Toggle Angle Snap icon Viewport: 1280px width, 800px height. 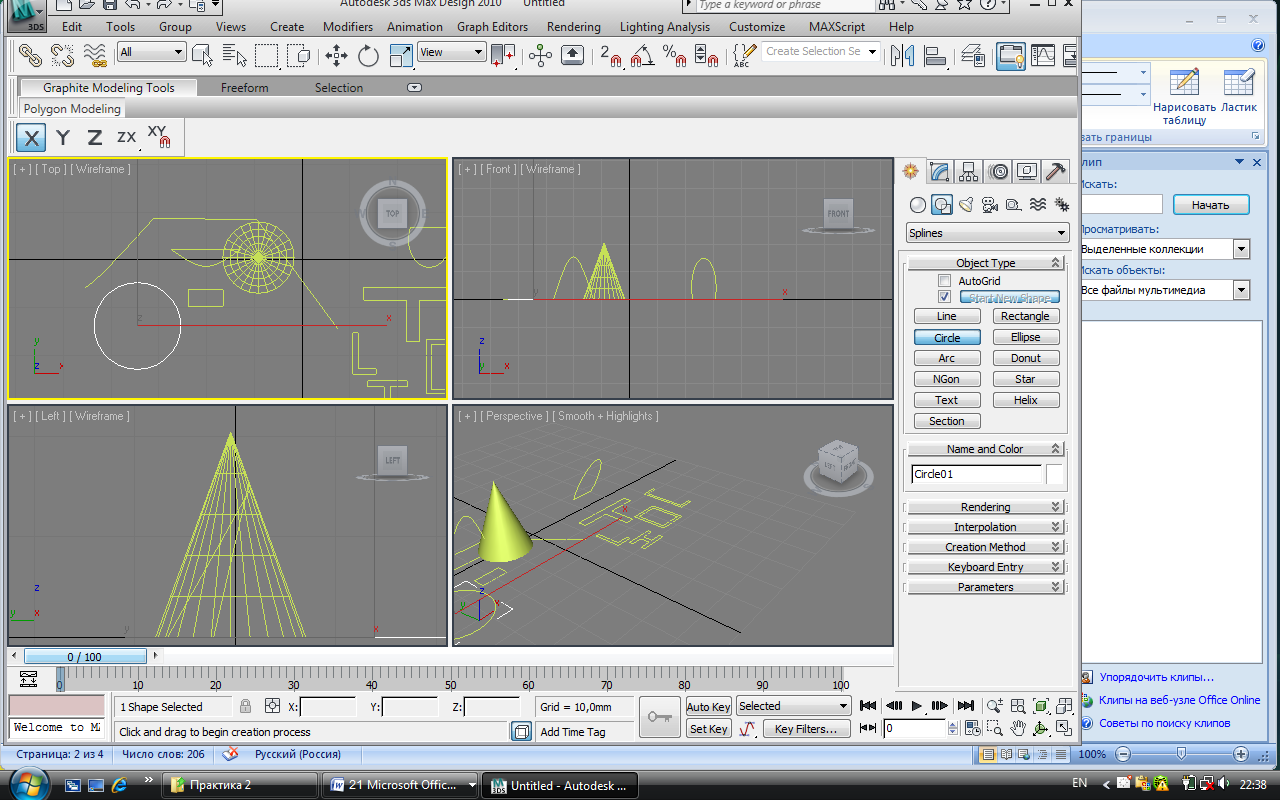642,55
